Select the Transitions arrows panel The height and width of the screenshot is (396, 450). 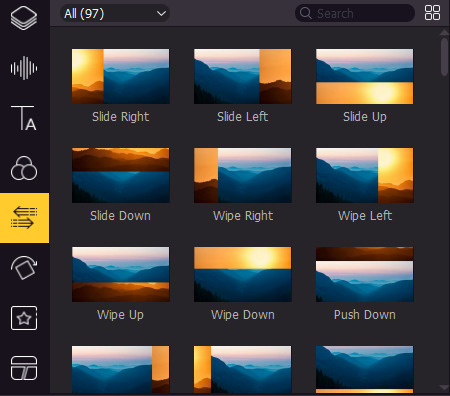point(24,218)
